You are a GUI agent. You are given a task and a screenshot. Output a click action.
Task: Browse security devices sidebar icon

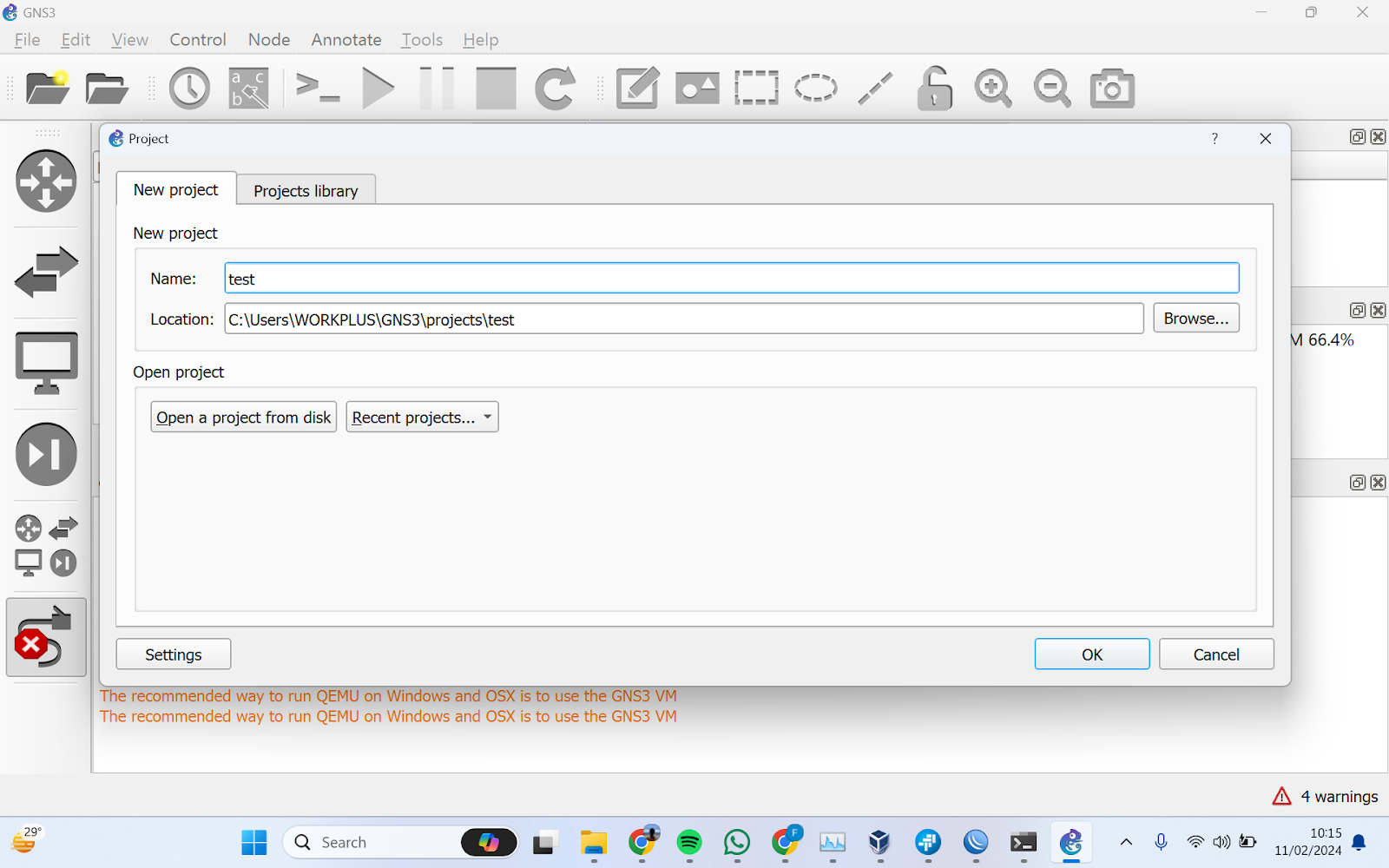click(x=46, y=454)
